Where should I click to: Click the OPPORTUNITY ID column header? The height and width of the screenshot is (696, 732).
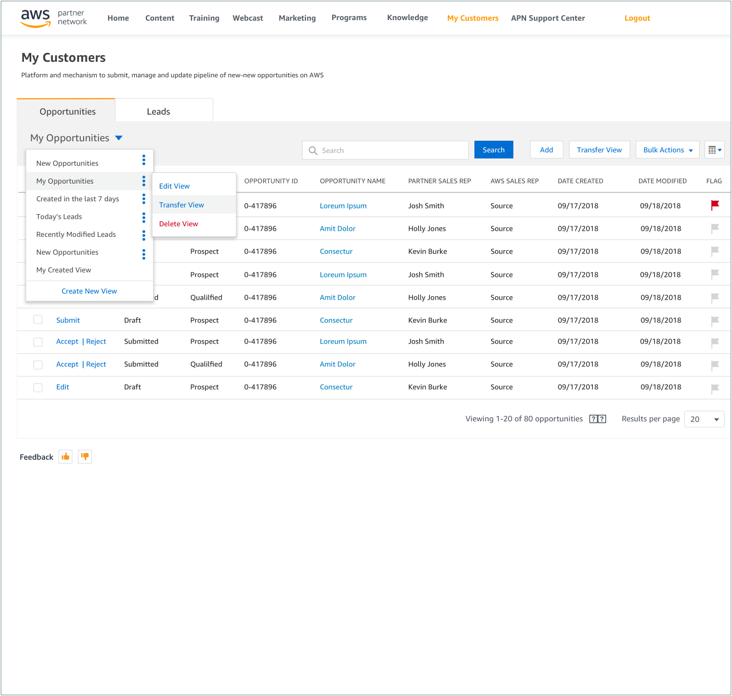pyautogui.click(x=271, y=181)
